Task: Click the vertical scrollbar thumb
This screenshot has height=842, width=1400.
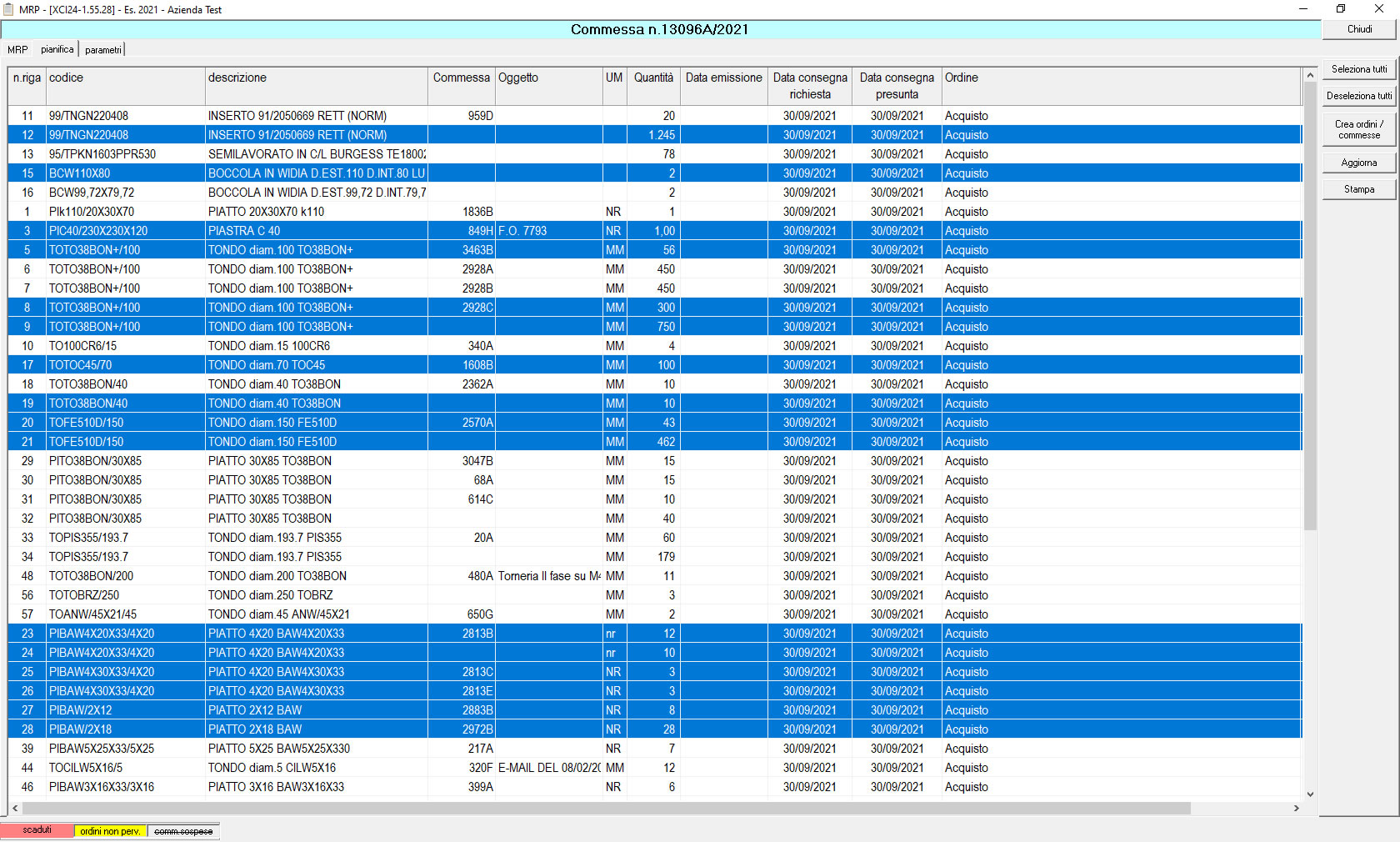Action: [1310, 306]
